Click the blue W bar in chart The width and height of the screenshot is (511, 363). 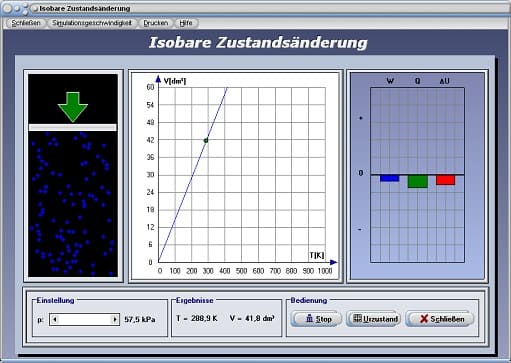pyautogui.click(x=389, y=178)
